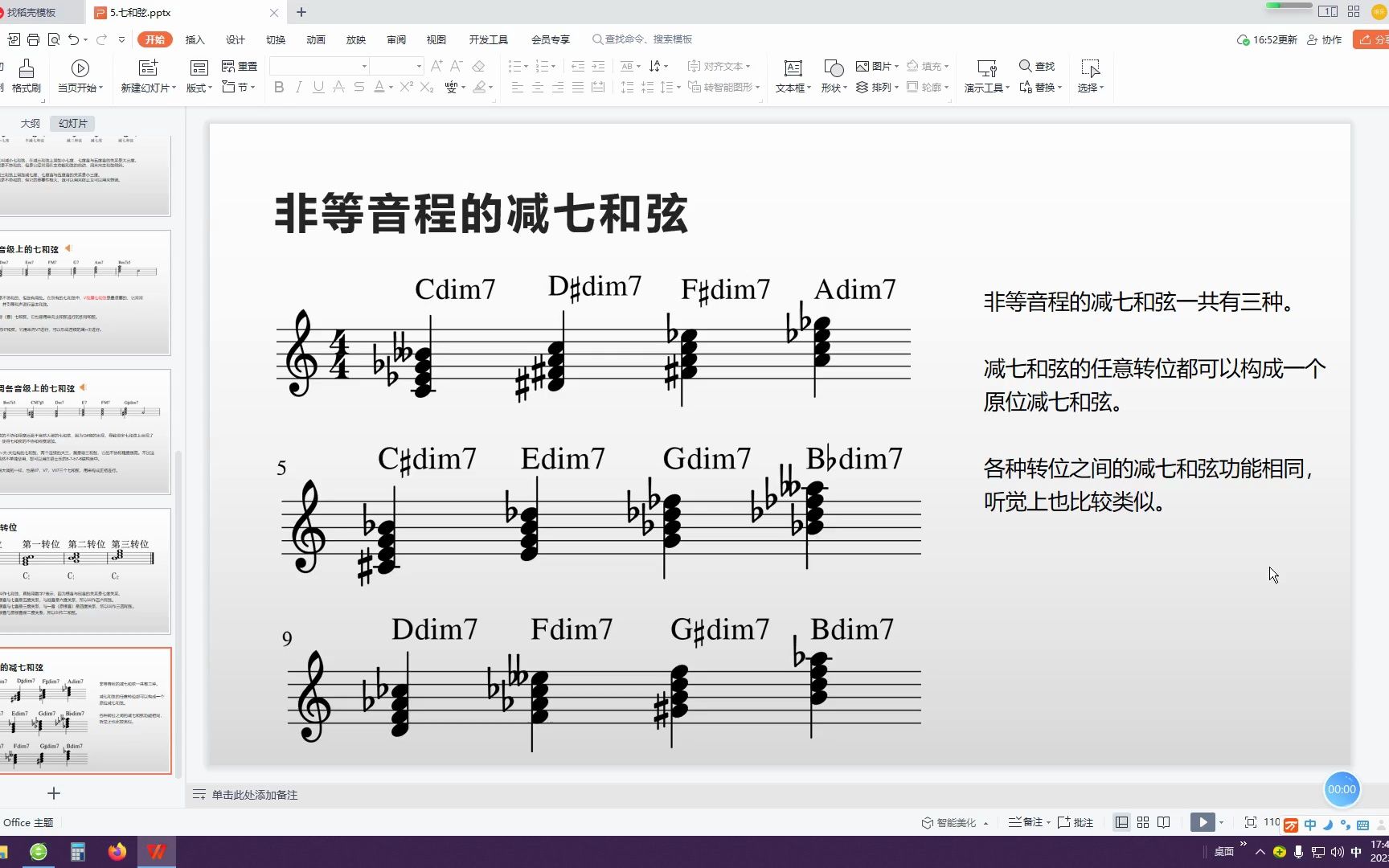Click the clear formatting eraser icon
1389x868 pixels.
point(478,66)
